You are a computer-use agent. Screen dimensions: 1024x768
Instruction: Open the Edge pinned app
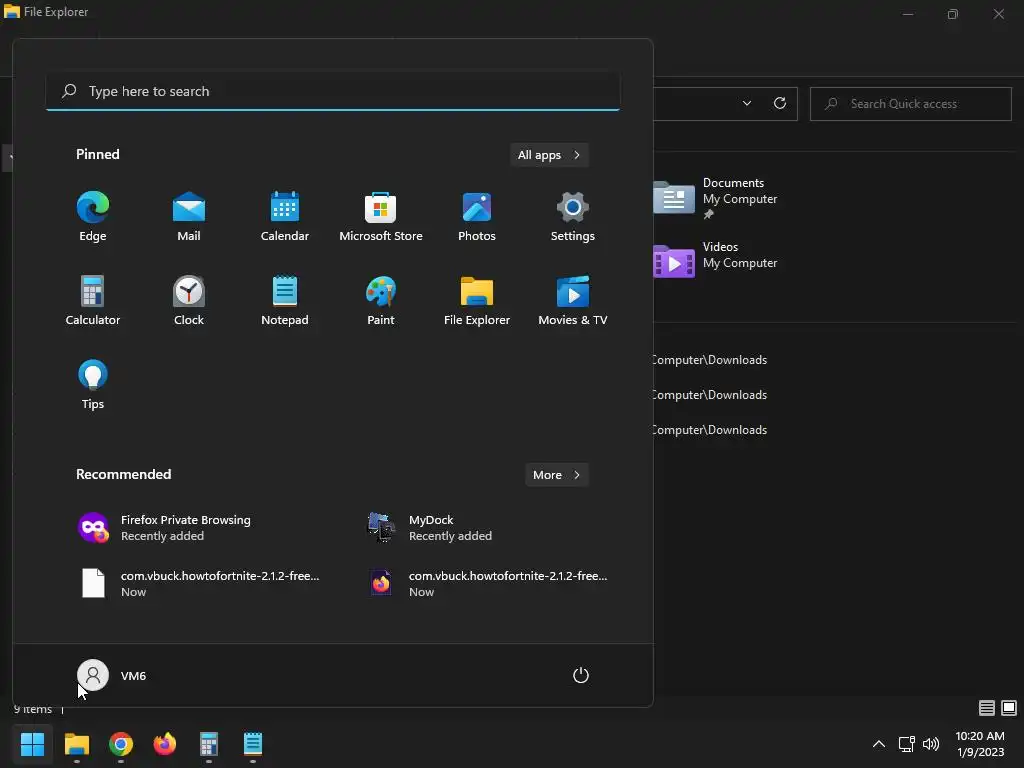(93, 217)
